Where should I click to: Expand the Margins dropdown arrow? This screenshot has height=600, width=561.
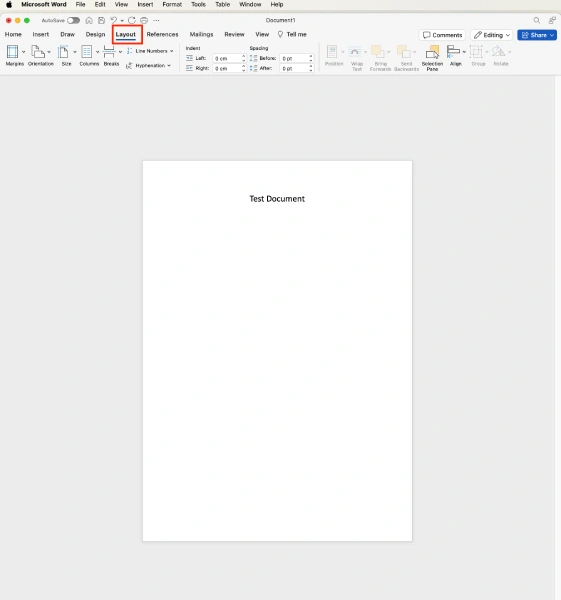tap(23, 52)
